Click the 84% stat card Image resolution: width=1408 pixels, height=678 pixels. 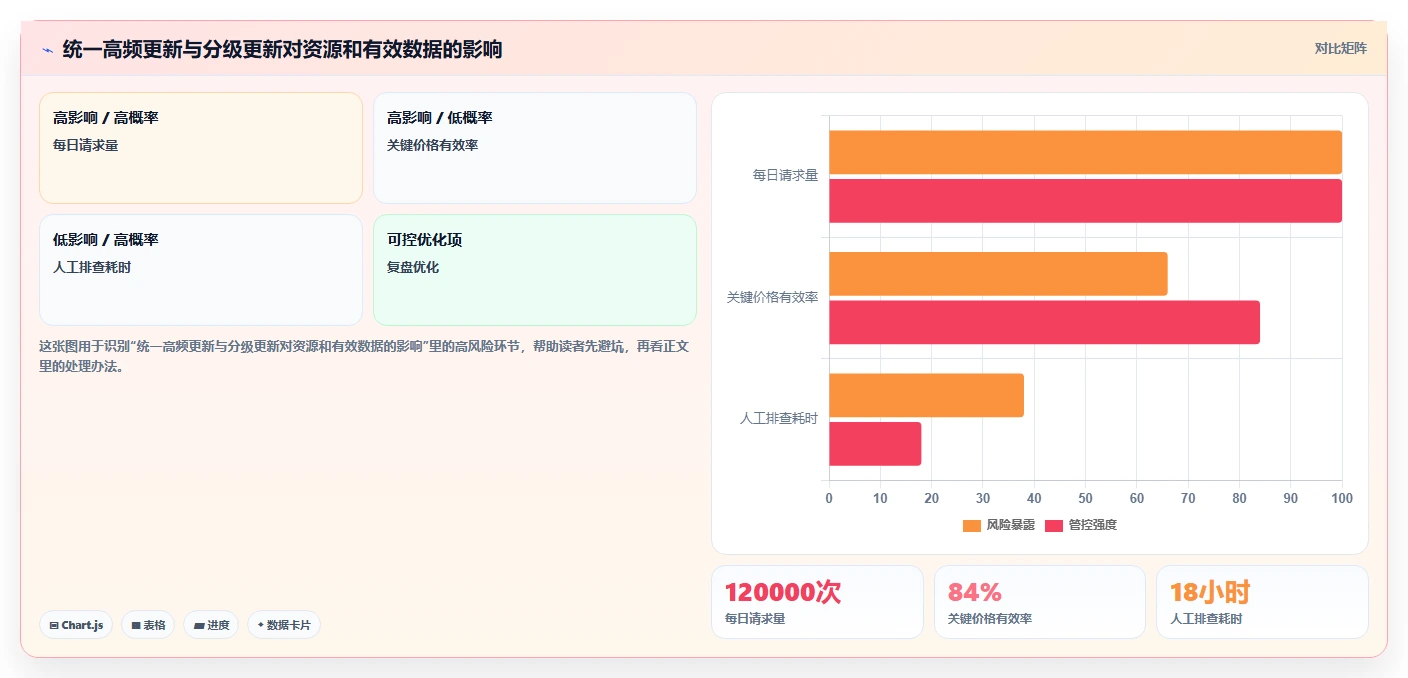1040,602
